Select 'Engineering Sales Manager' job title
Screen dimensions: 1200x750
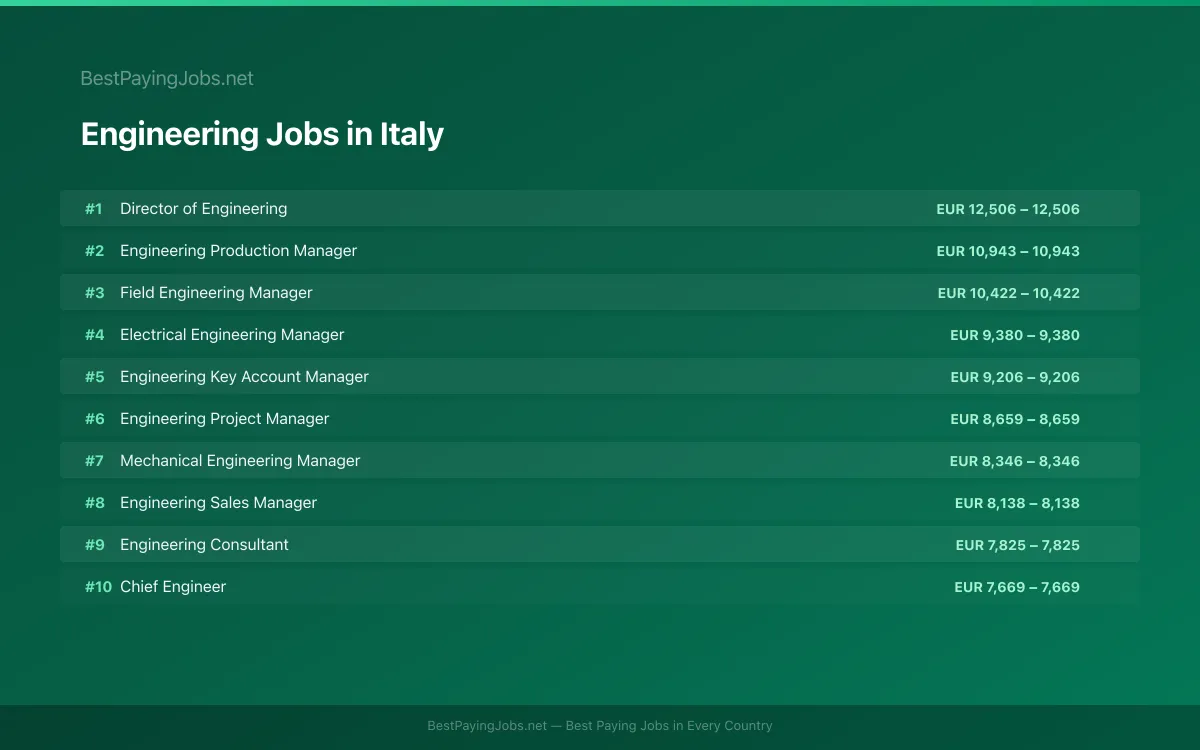218,503
